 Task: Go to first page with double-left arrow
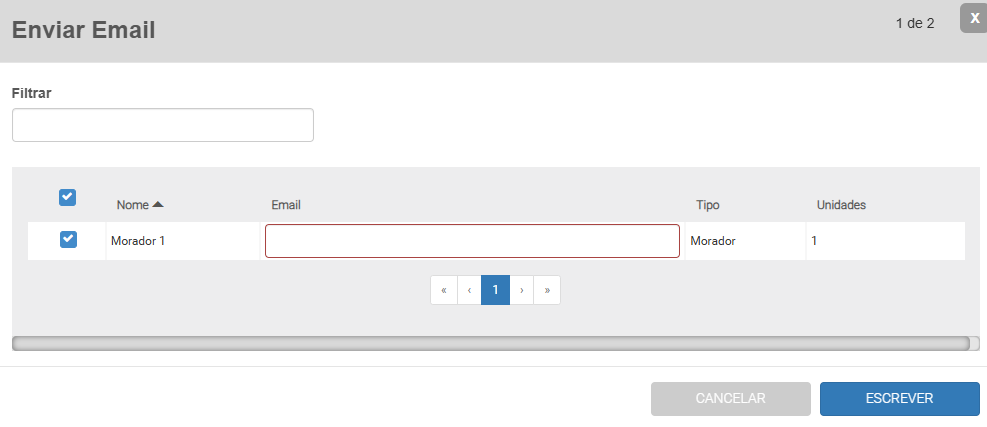(444, 290)
